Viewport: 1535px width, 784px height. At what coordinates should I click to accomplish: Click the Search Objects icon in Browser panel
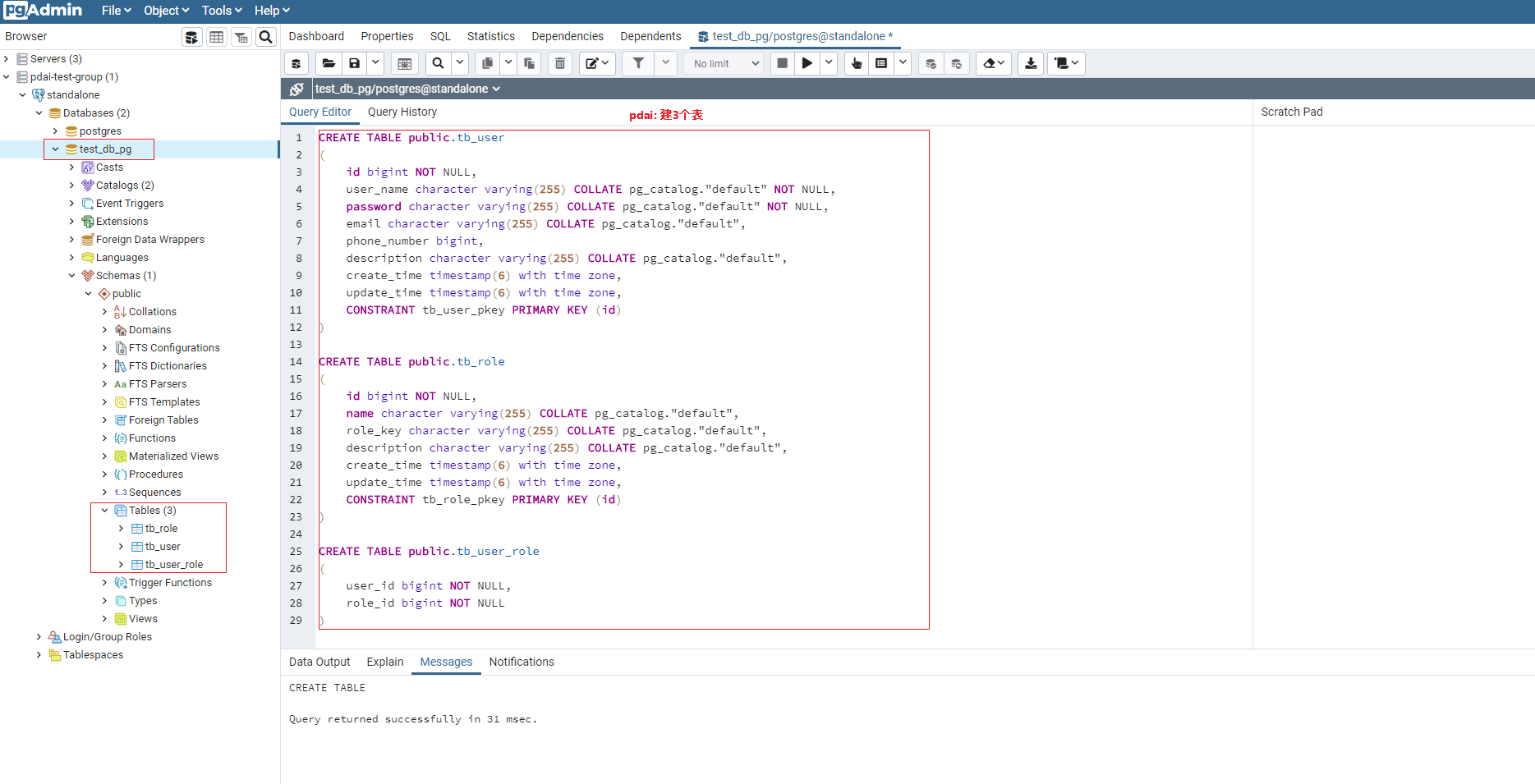click(266, 37)
